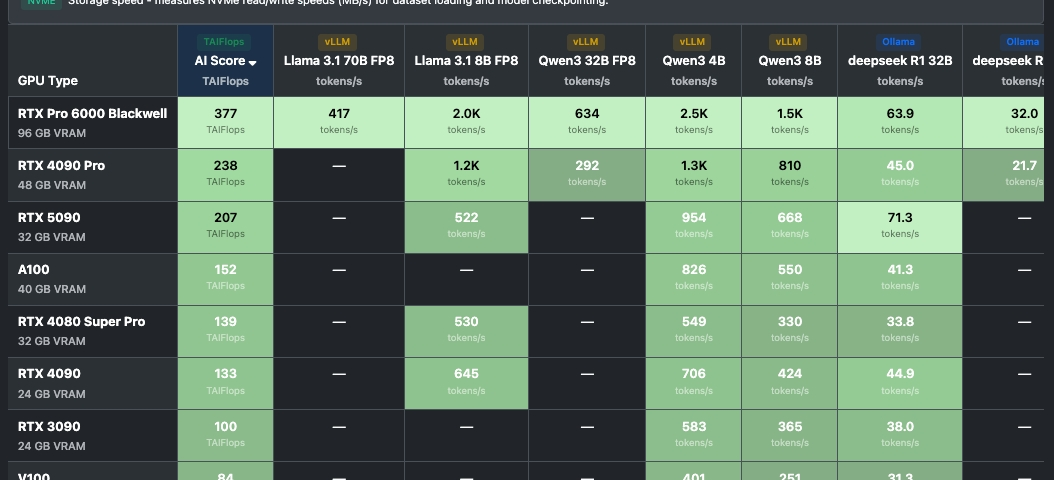Open the RTX 4090 Pro GPU entry
The width and height of the screenshot is (1054, 480).
pyautogui.click(x=61, y=166)
